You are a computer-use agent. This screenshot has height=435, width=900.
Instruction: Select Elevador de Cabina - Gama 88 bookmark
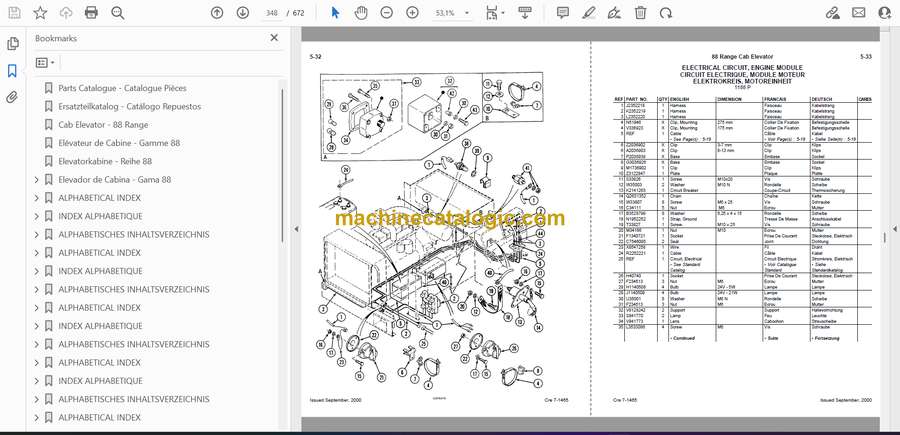115,180
